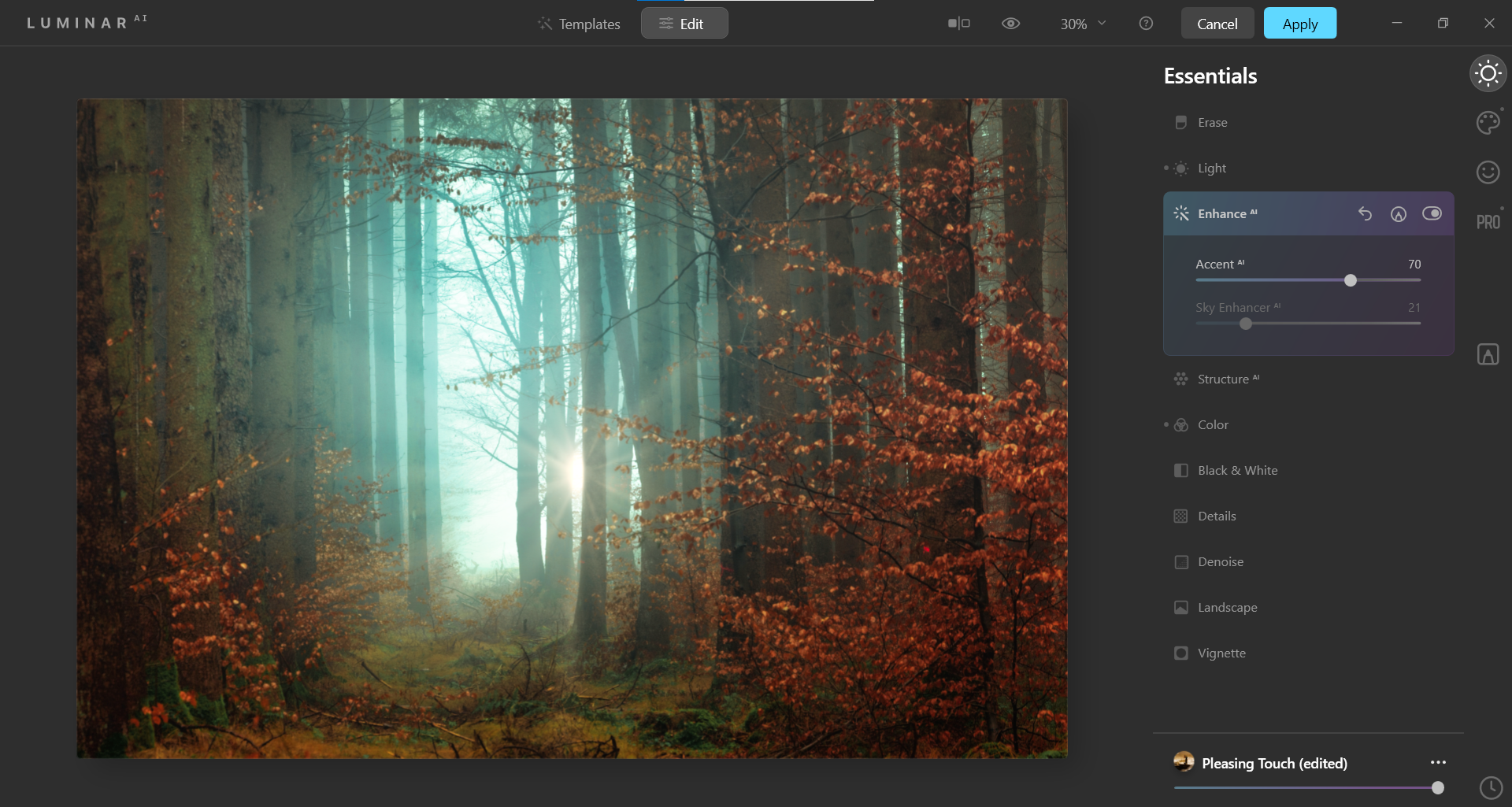Click the Accent AI value 70
The image size is (1512, 807).
coord(1414,265)
